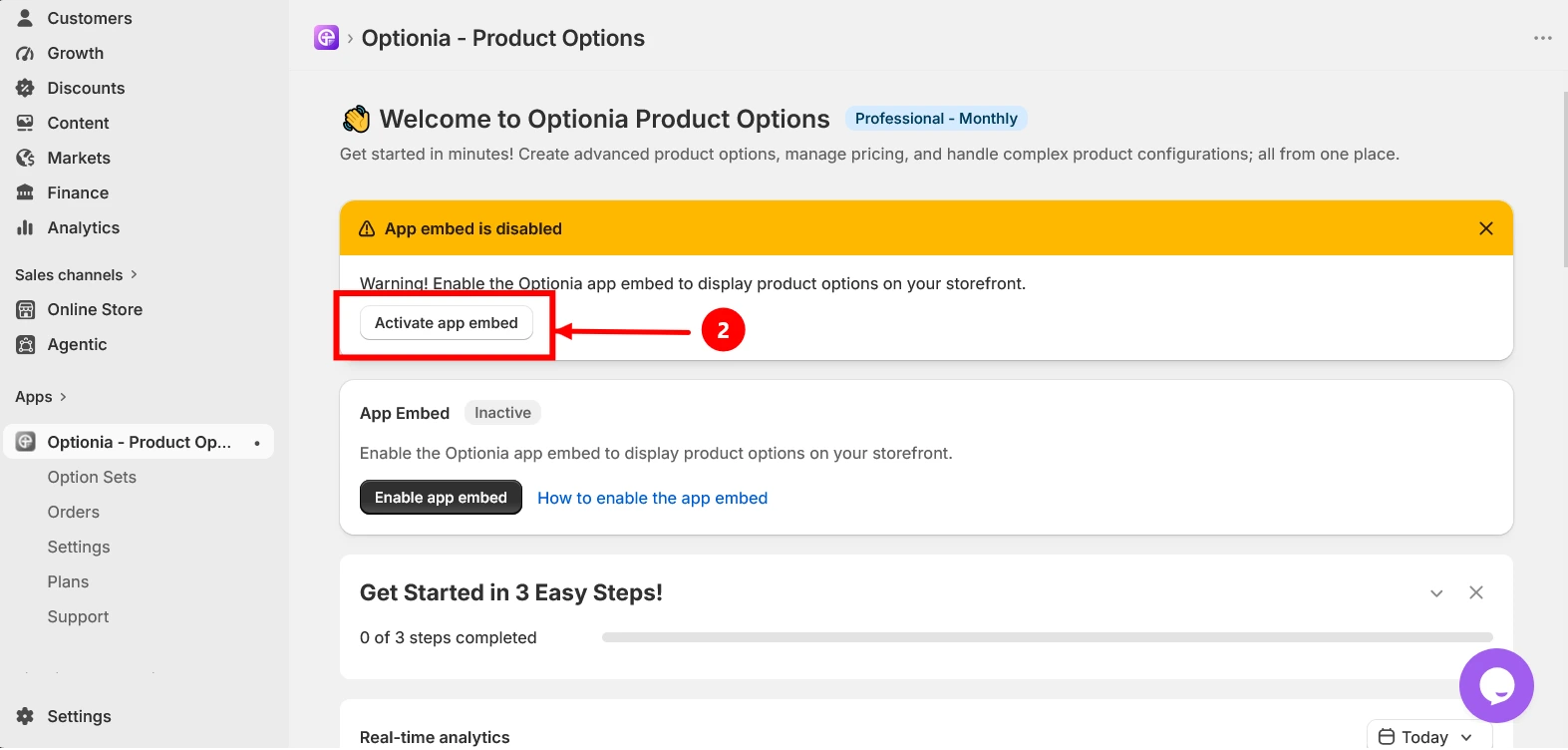Click the Customers person icon
The width and height of the screenshot is (1568, 750).
[x=25, y=18]
